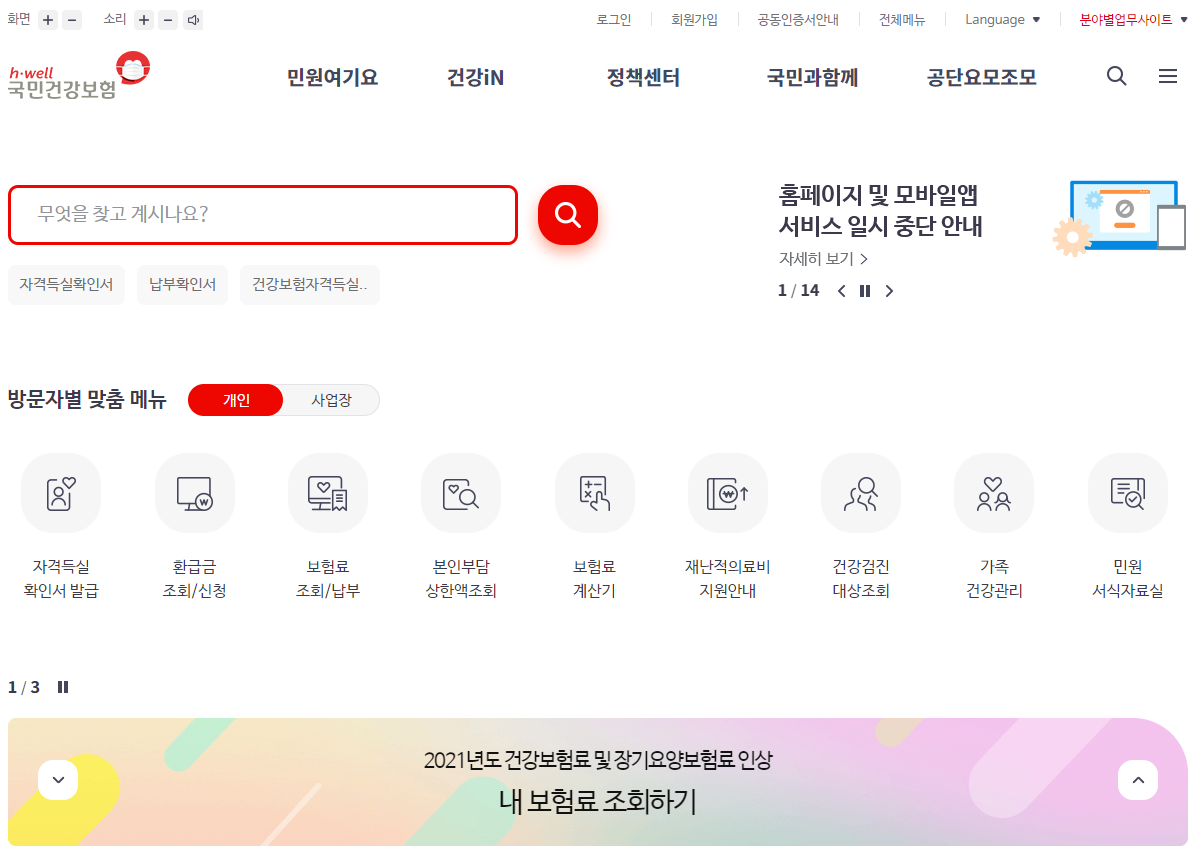Open 내 보험료 조회하기 banner link
This screenshot has height=855, width=1197.
(x=598, y=801)
